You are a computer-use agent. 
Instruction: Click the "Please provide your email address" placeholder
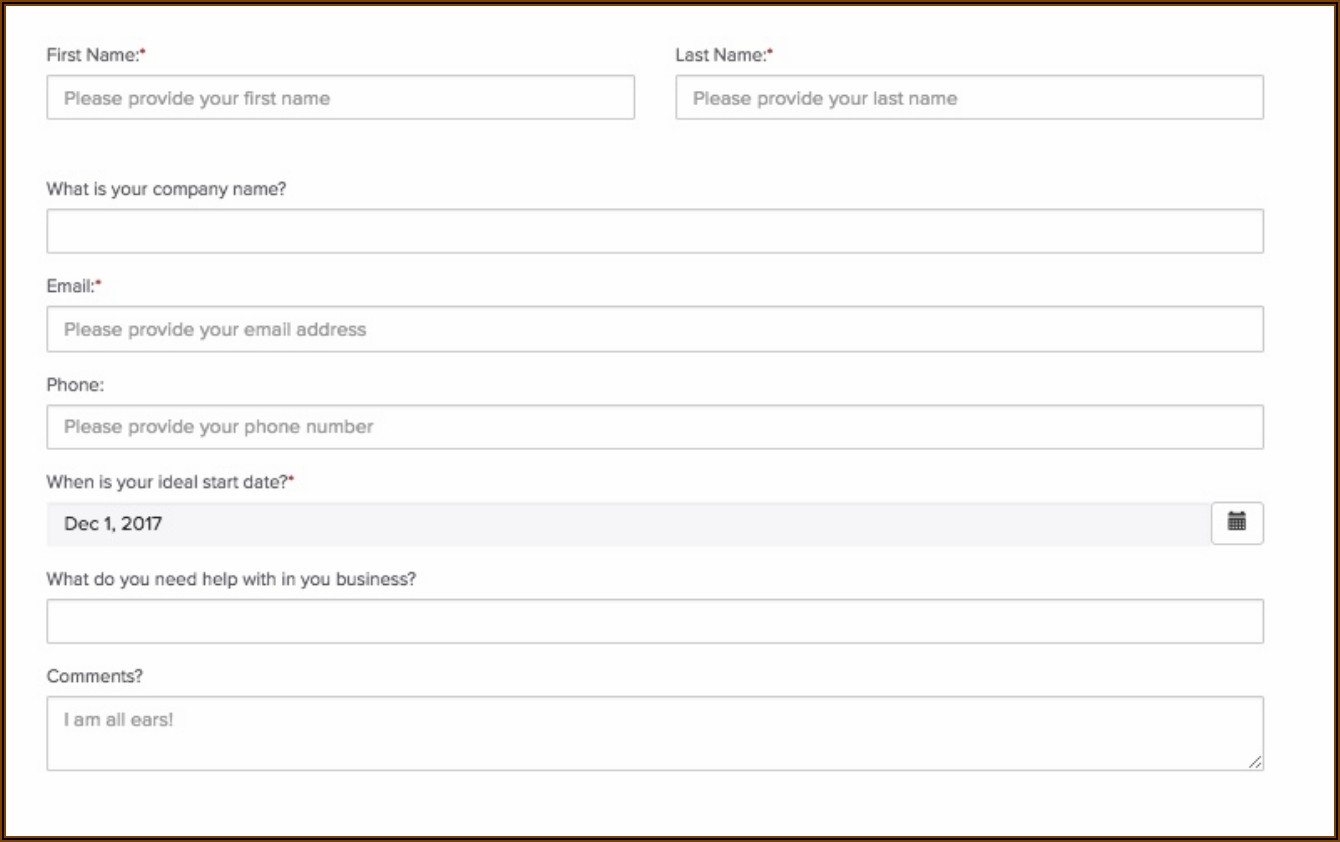coord(215,329)
